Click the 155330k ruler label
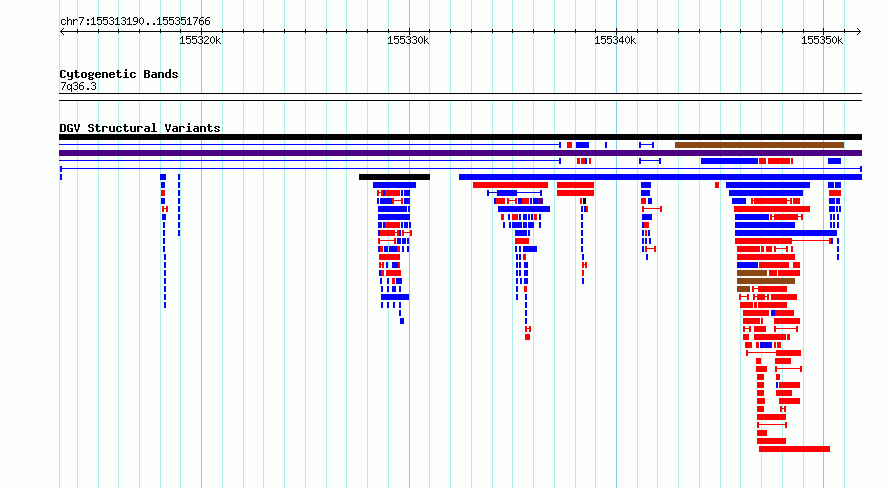The height and width of the screenshot is (488, 890). [408, 40]
